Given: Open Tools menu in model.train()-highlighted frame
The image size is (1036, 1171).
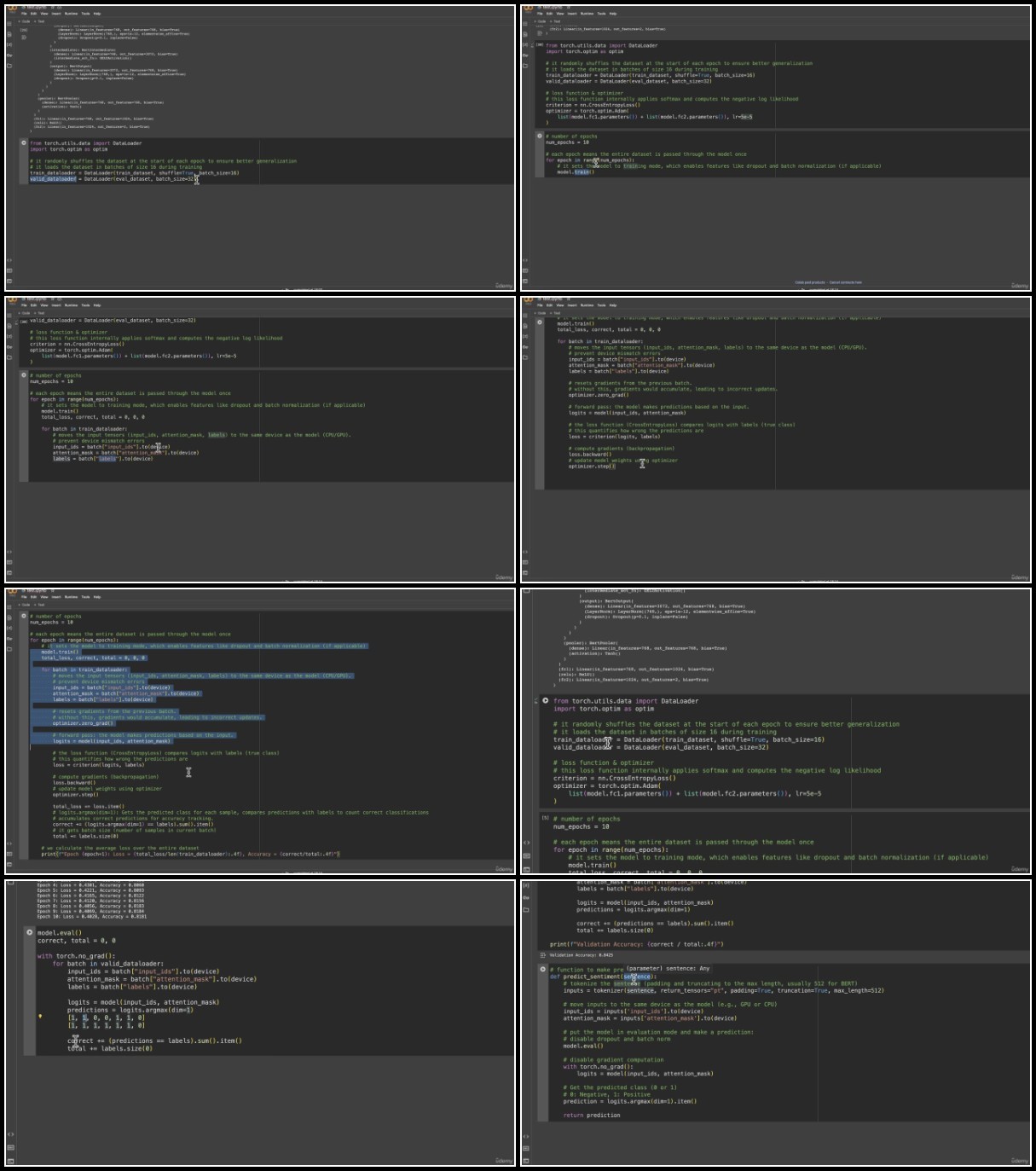Looking at the screenshot, I should pos(601,14).
